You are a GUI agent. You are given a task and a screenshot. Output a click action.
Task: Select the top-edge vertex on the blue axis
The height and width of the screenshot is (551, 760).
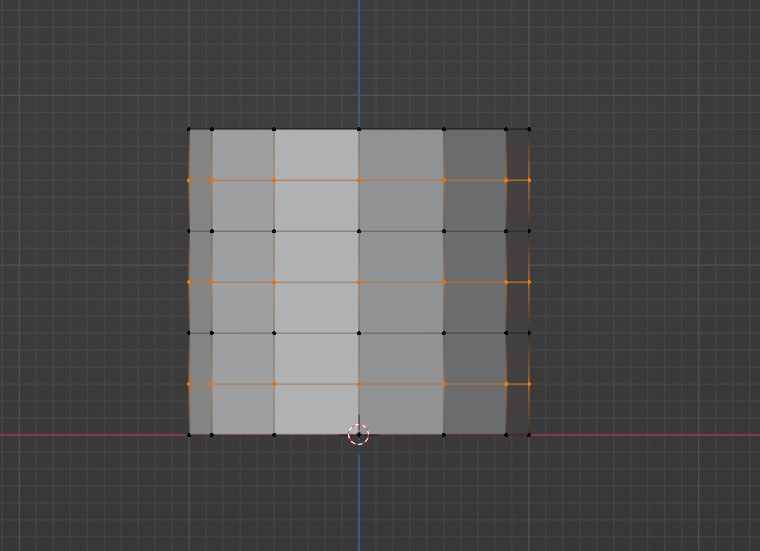359,129
